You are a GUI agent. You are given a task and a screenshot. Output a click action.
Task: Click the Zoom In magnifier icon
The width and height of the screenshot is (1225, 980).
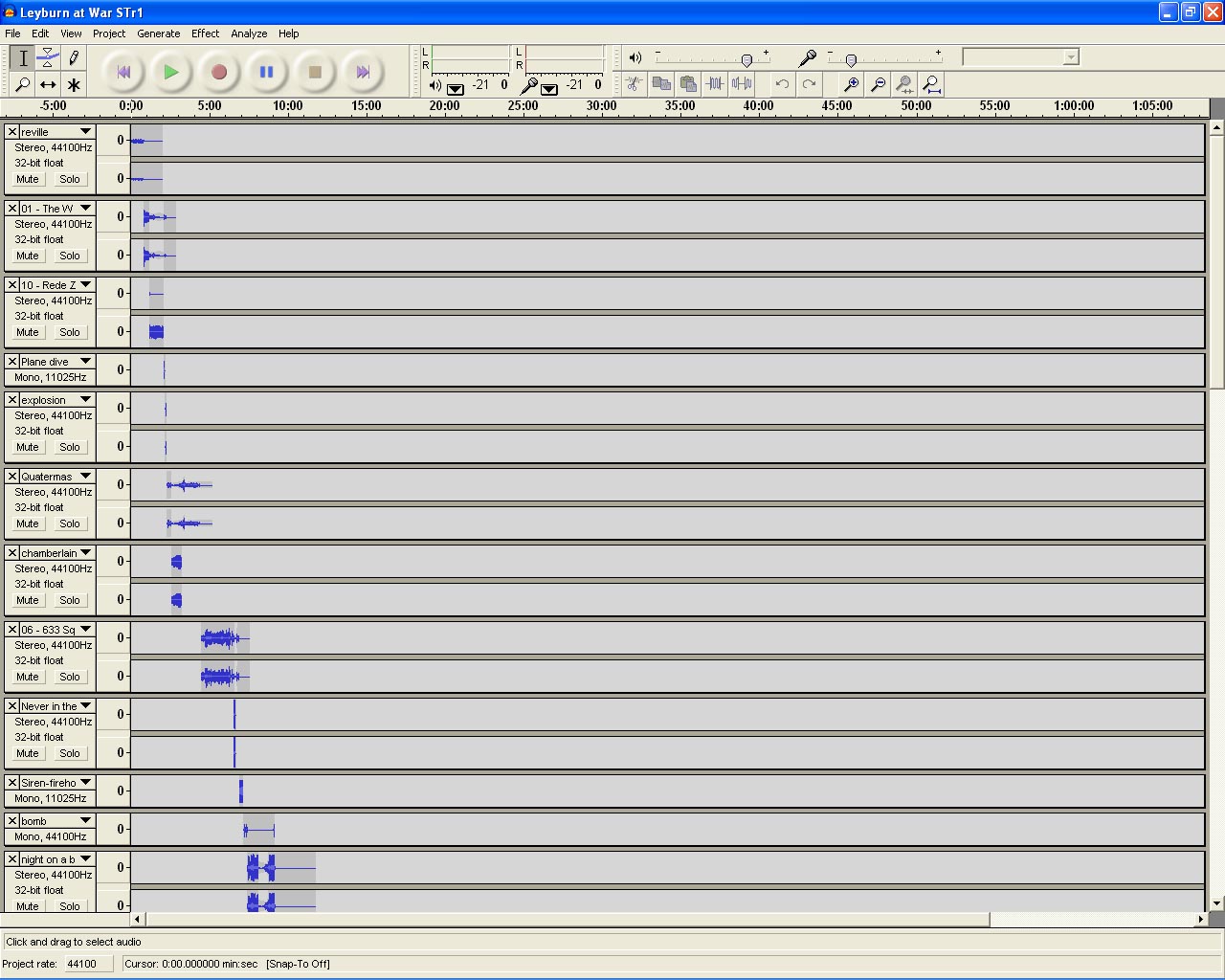tap(851, 84)
